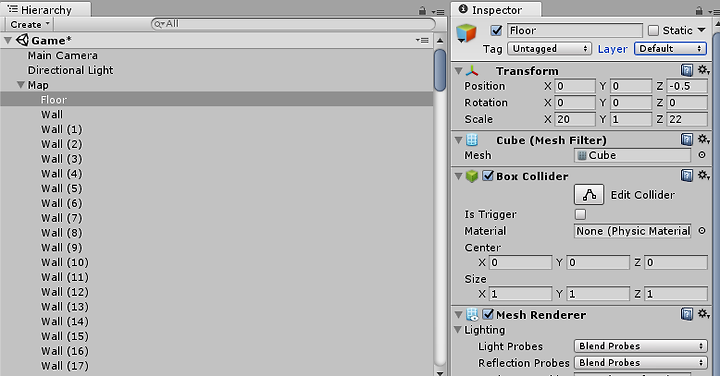The width and height of the screenshot is (720, 376).
Task: Open the Transform component gear menu
Action: point(703,70)
